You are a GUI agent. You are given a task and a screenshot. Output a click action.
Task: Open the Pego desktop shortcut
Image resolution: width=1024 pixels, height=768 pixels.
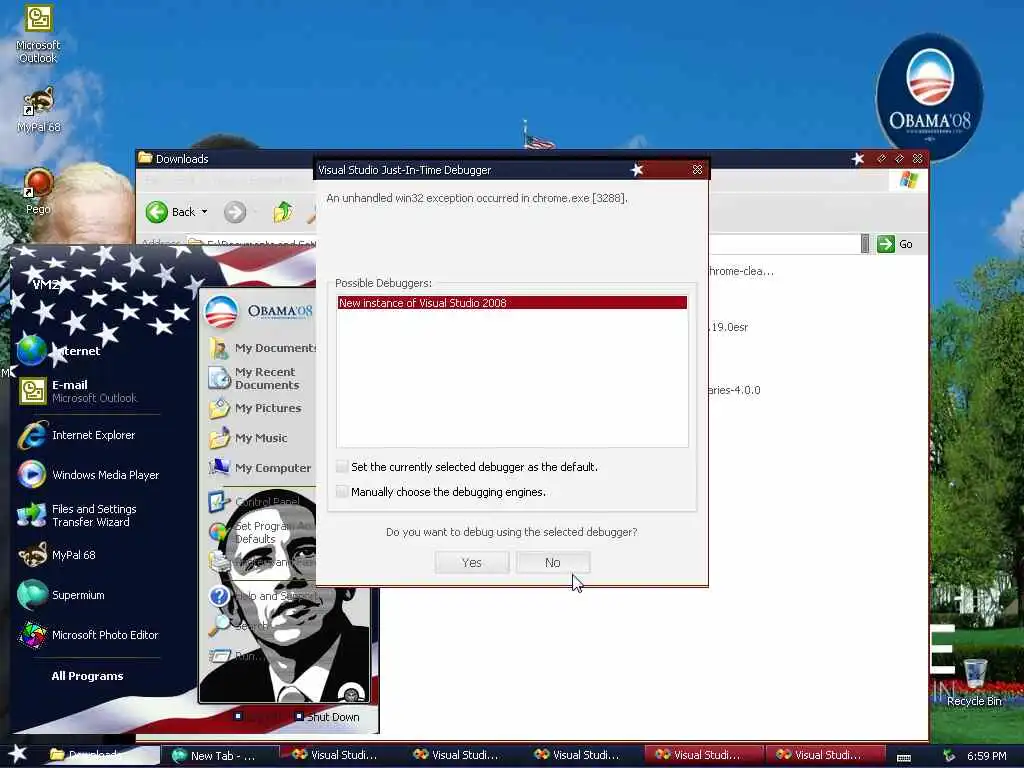tap(39, 191)
